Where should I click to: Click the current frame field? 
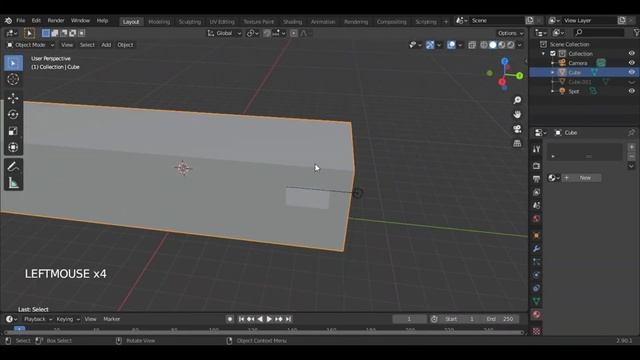pos(409,319)
